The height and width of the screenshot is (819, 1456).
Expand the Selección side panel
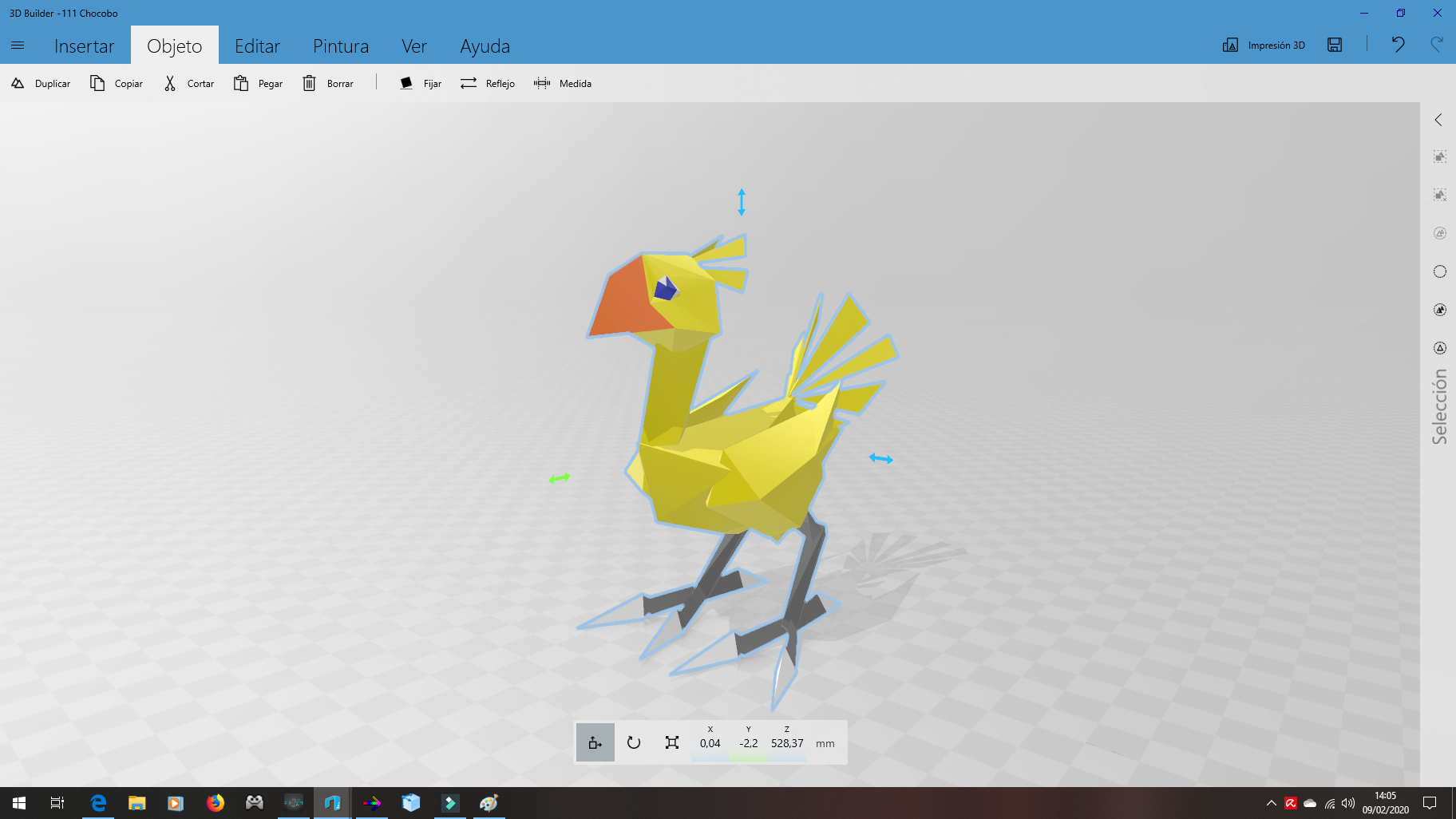click(x=1438, y=120)
